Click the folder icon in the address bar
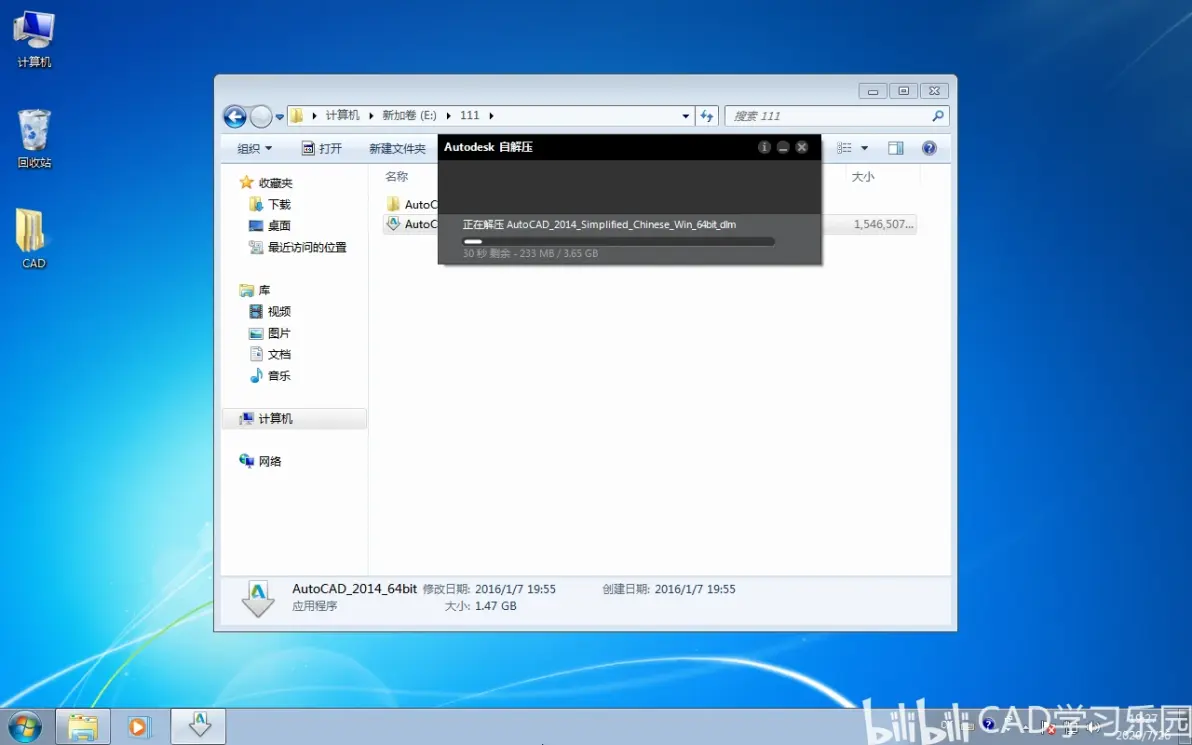 coord(297,116)
